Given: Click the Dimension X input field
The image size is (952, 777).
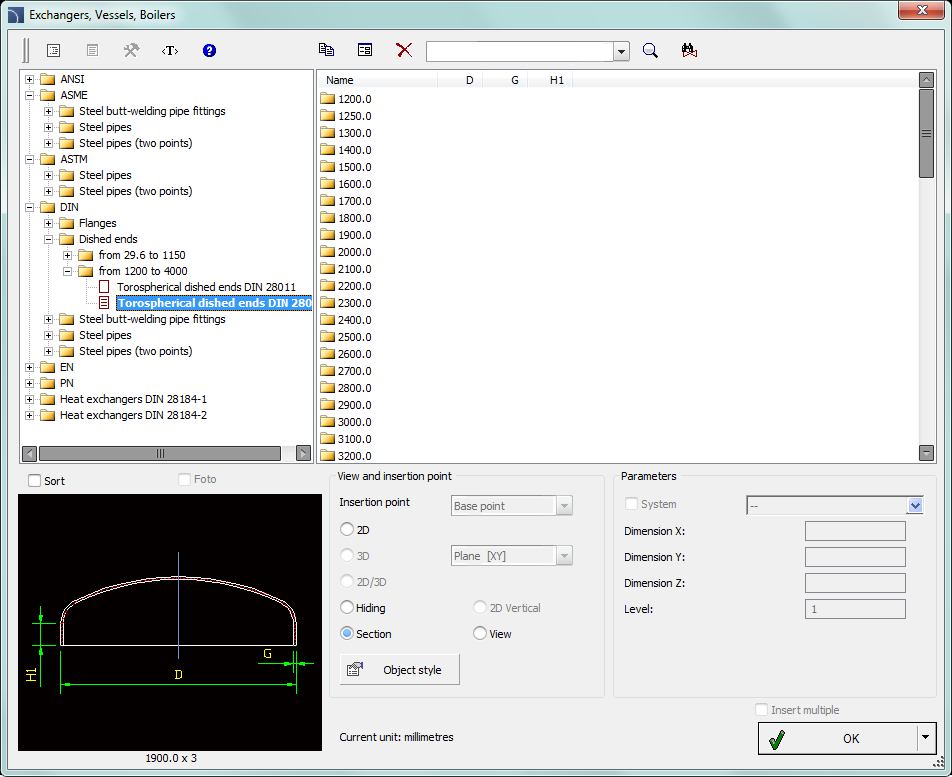Looking at the screenshot, I should coord(855,531).
